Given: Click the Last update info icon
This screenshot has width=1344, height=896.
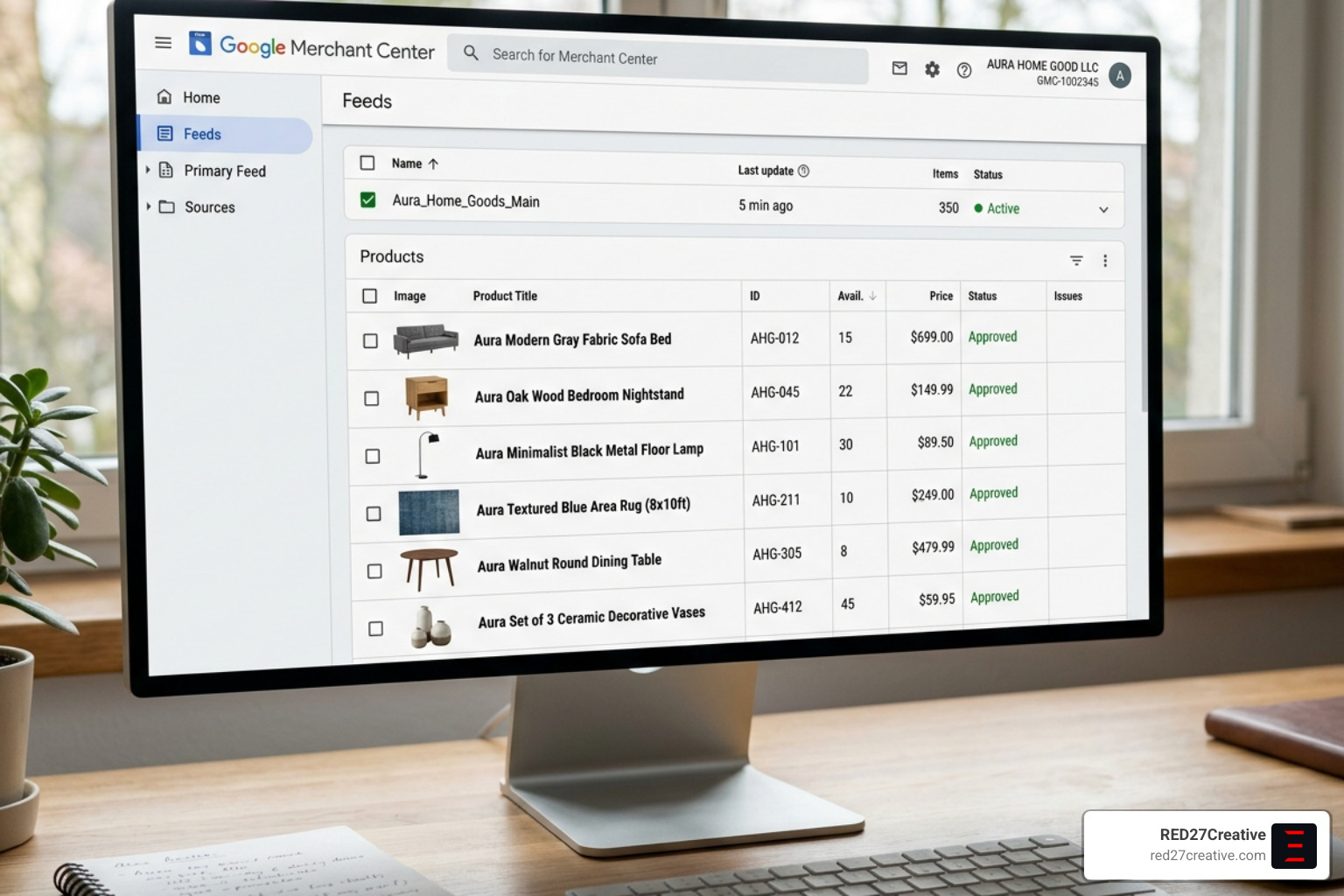Looking at the screenshot, I should tap(803, 171).
